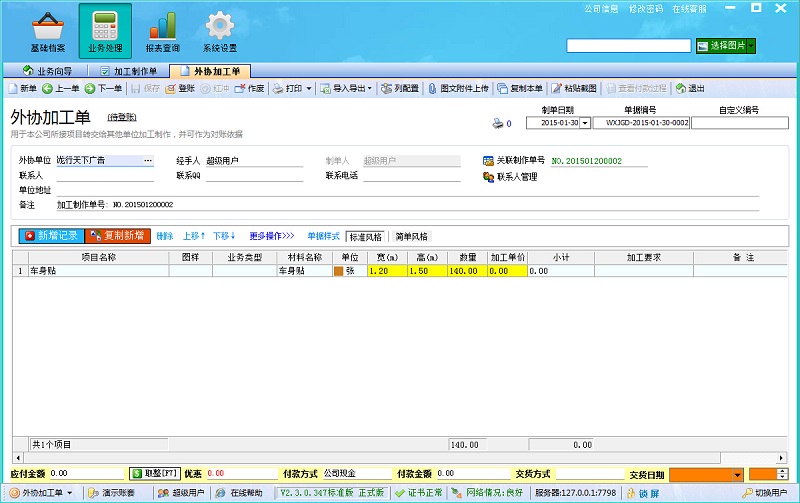Click the 更多操作>>> link

click(271, 237)
